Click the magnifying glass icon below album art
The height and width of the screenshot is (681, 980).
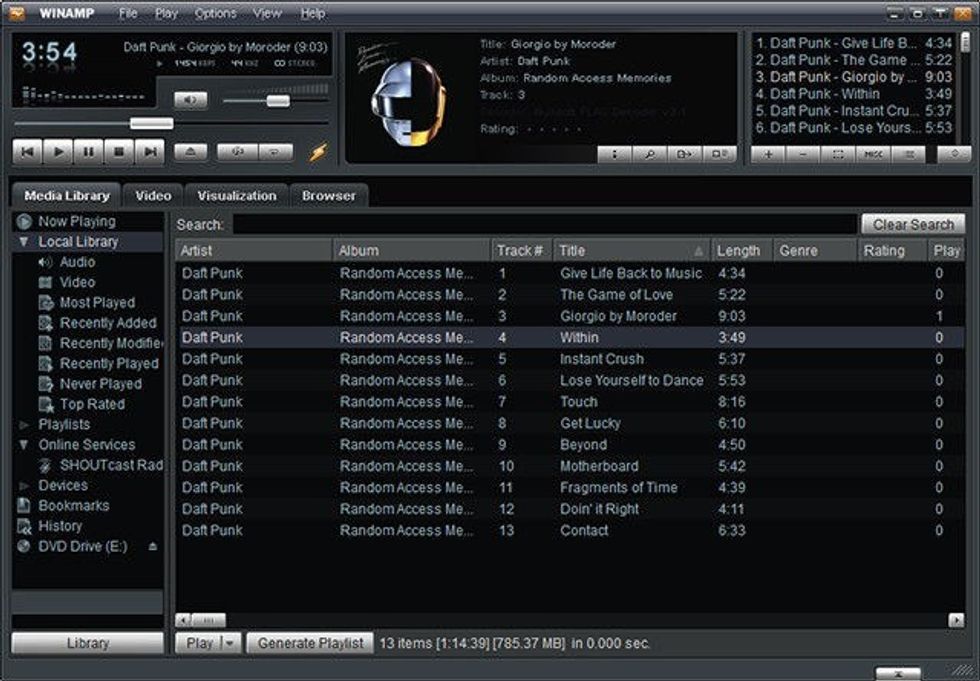tap(650, 152)
